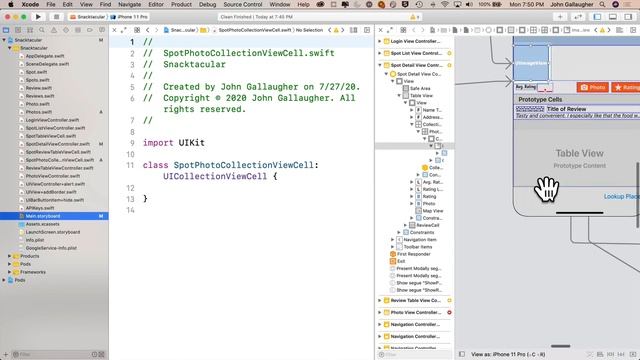This screenshot has height=360, width=640.
Task: Select image view on storyboard canvas
Action: pyautogui.click(x=531, y=63)
